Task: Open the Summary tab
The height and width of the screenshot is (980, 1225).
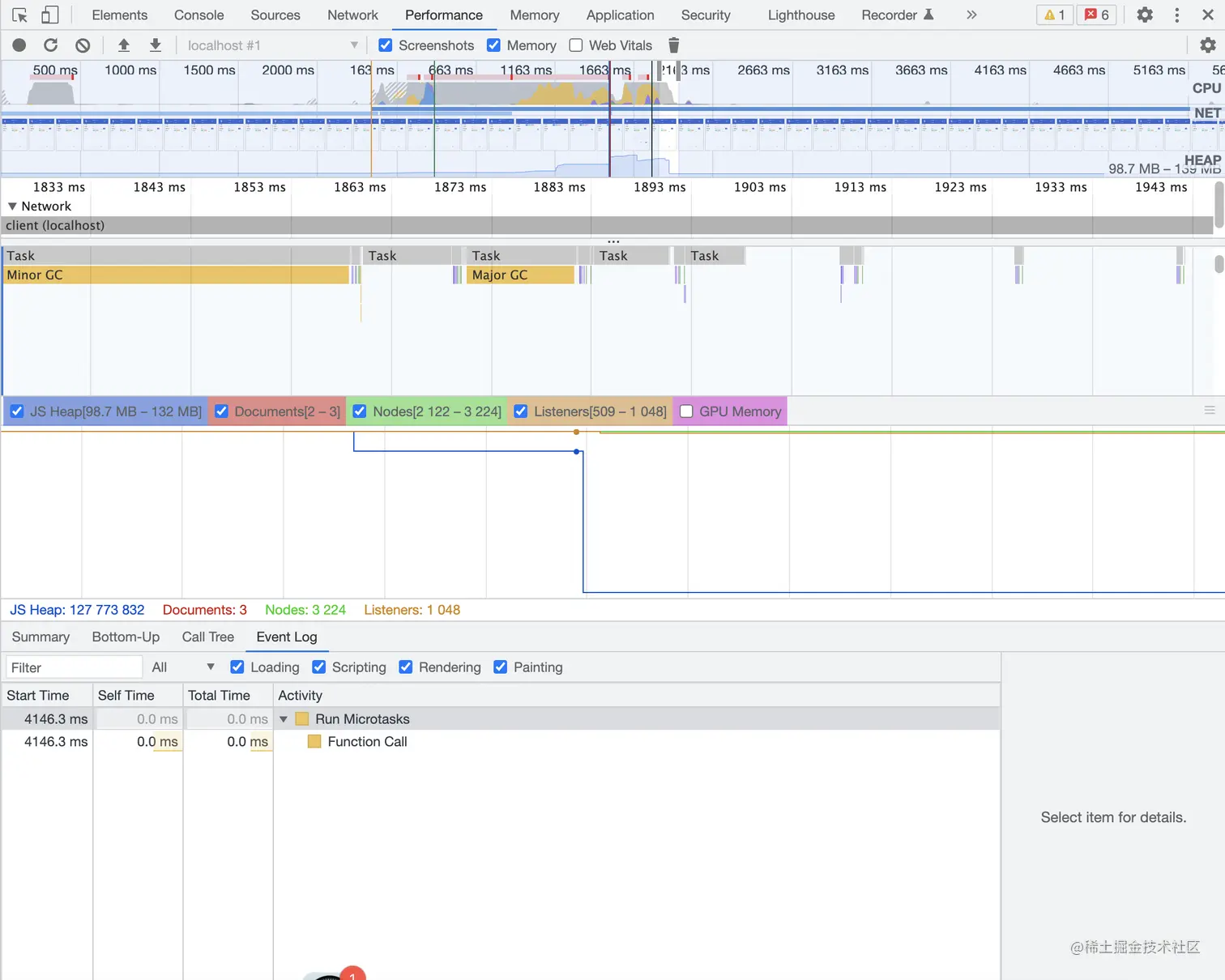Action: (41, 637)
